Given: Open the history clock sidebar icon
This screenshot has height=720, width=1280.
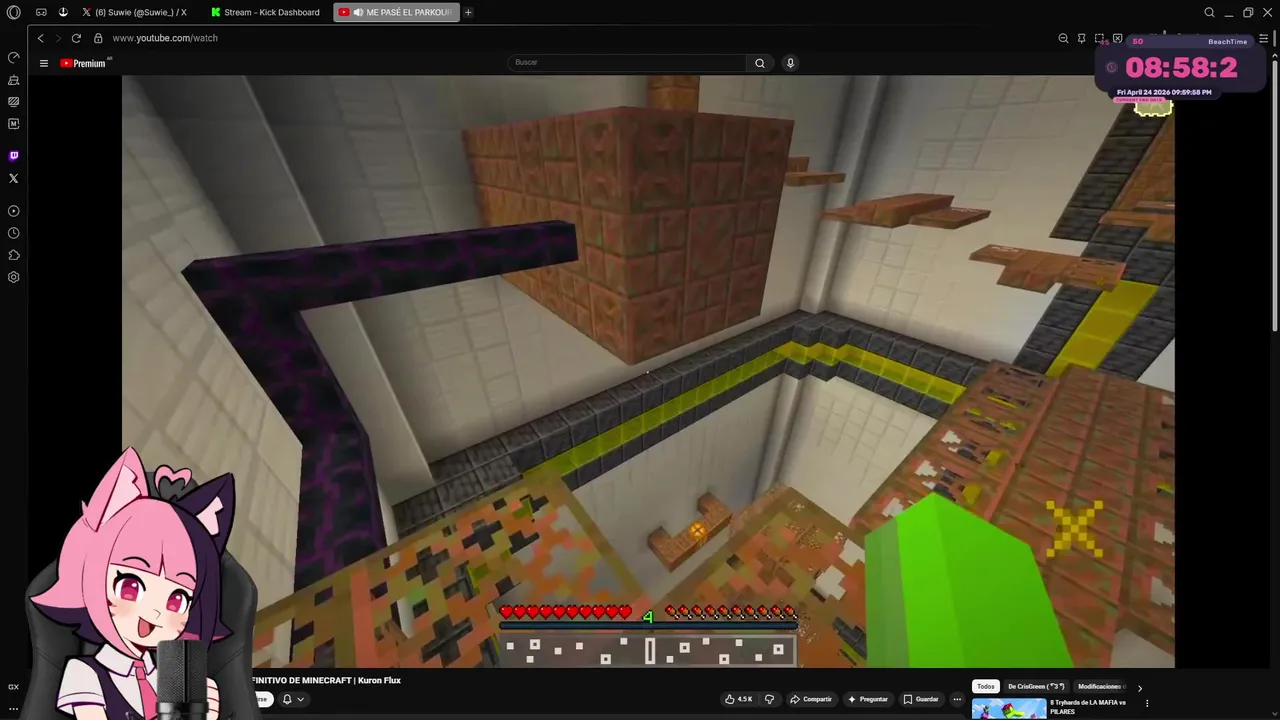Looking at the screenshot, I should (13, 233).
